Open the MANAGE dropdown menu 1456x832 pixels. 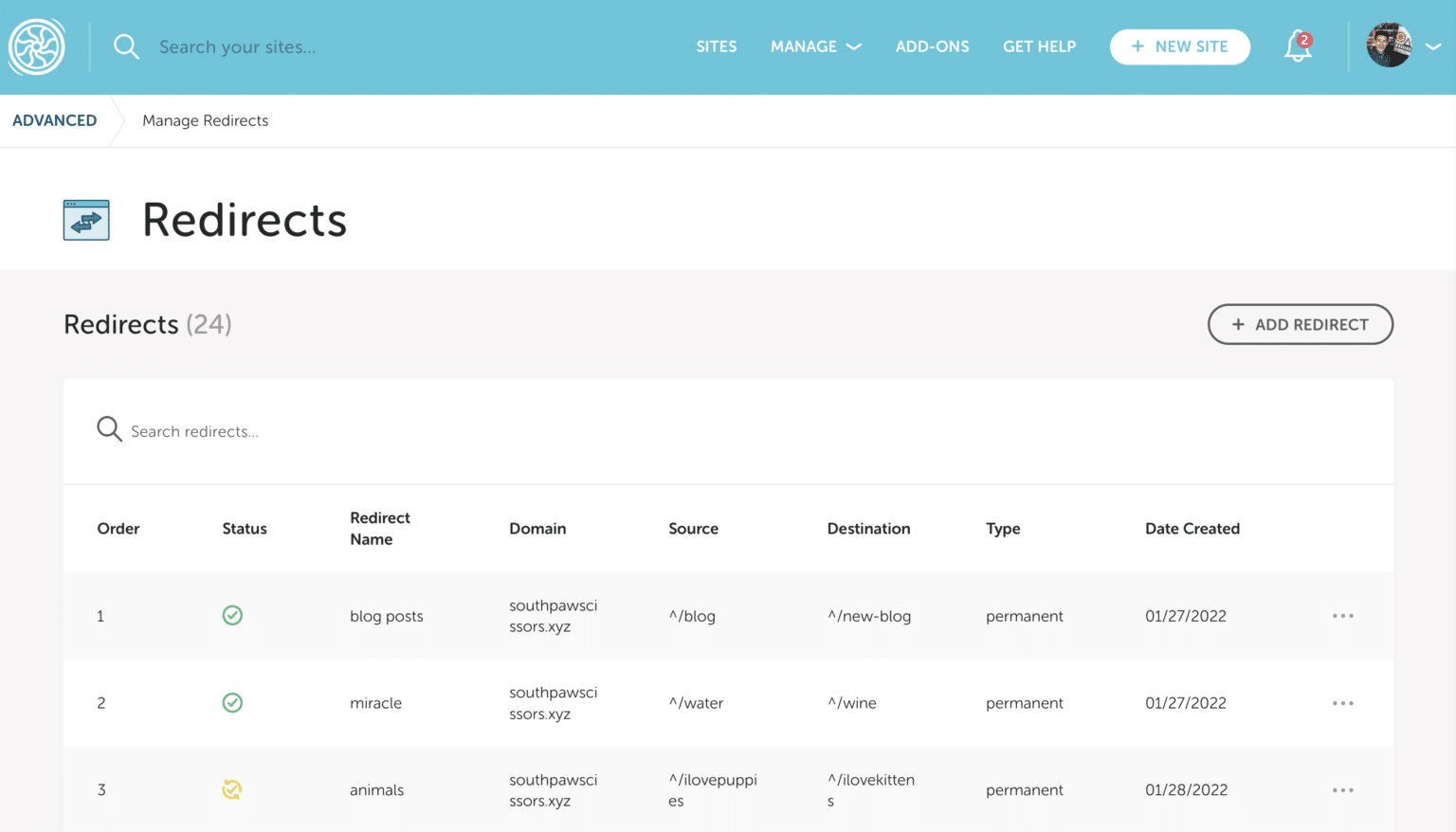815,46
